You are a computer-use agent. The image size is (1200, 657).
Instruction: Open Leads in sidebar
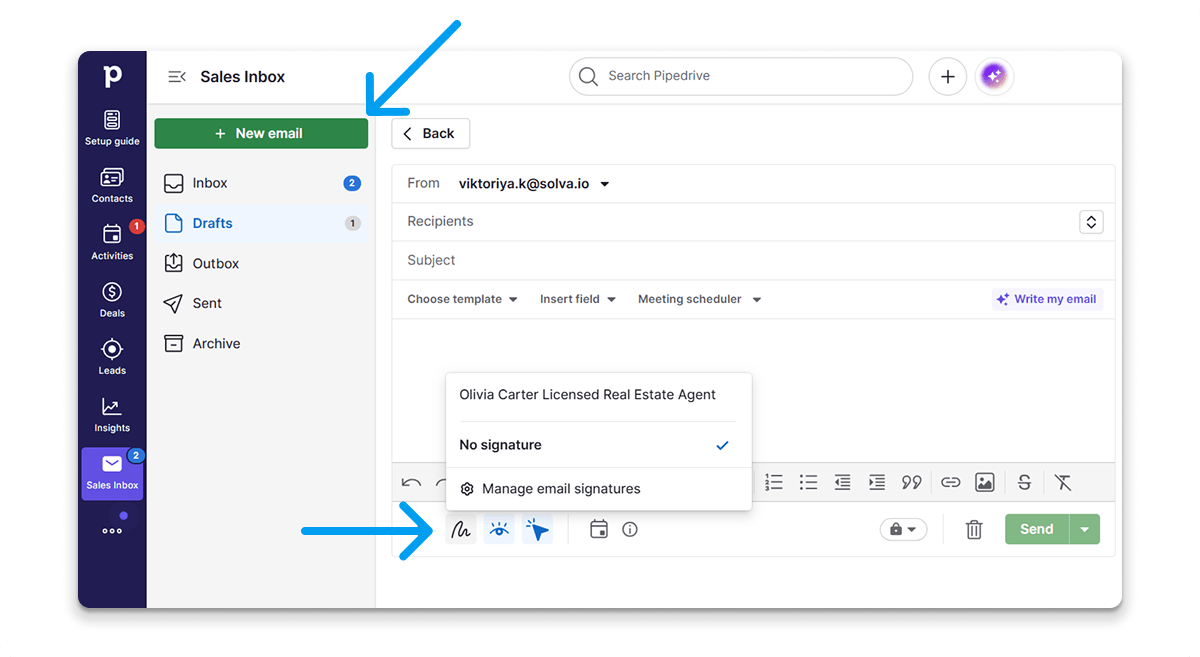[112, 357]
